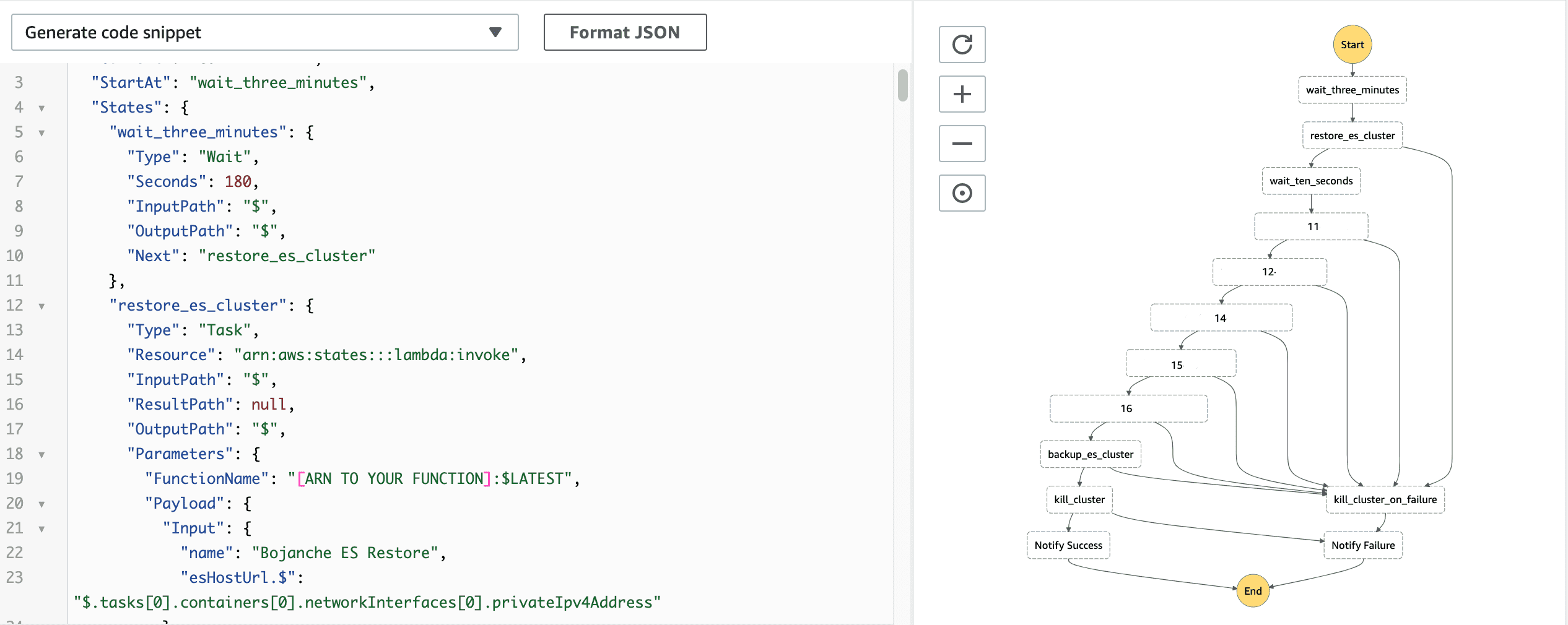Viewport: 1568px width, 625px height.
Task: Fold the restore_es_cluster block at line 12
Action: pos(41,306)
